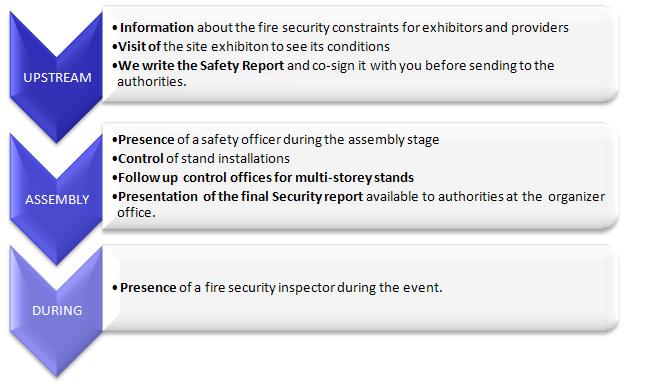Click 'Presence of a fire security inspector' line
This screenshot has height=390, width=645.
[x=277, y=288]
